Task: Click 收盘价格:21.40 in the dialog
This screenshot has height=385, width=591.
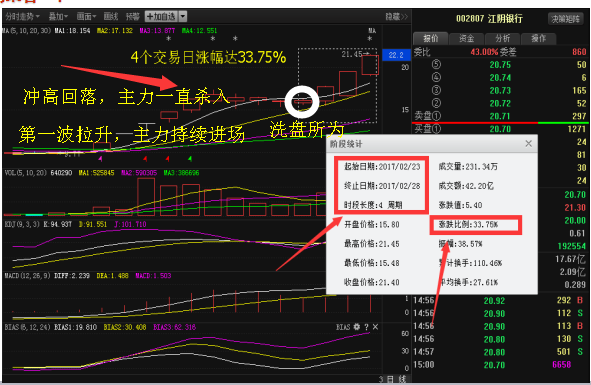Action: click(372, 282)
